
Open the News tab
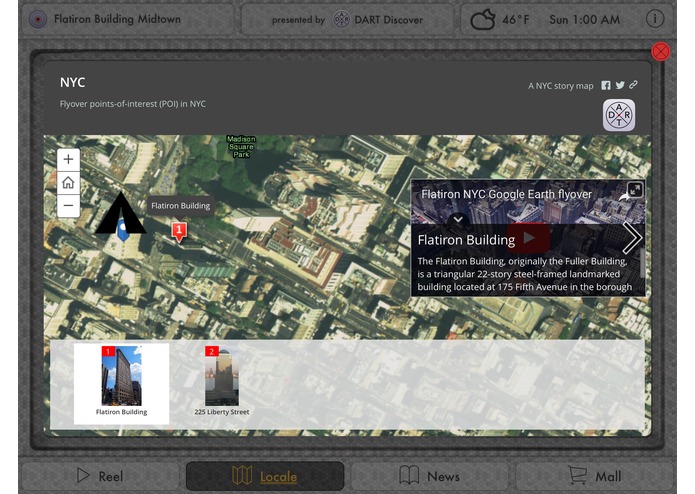point(429,476)
